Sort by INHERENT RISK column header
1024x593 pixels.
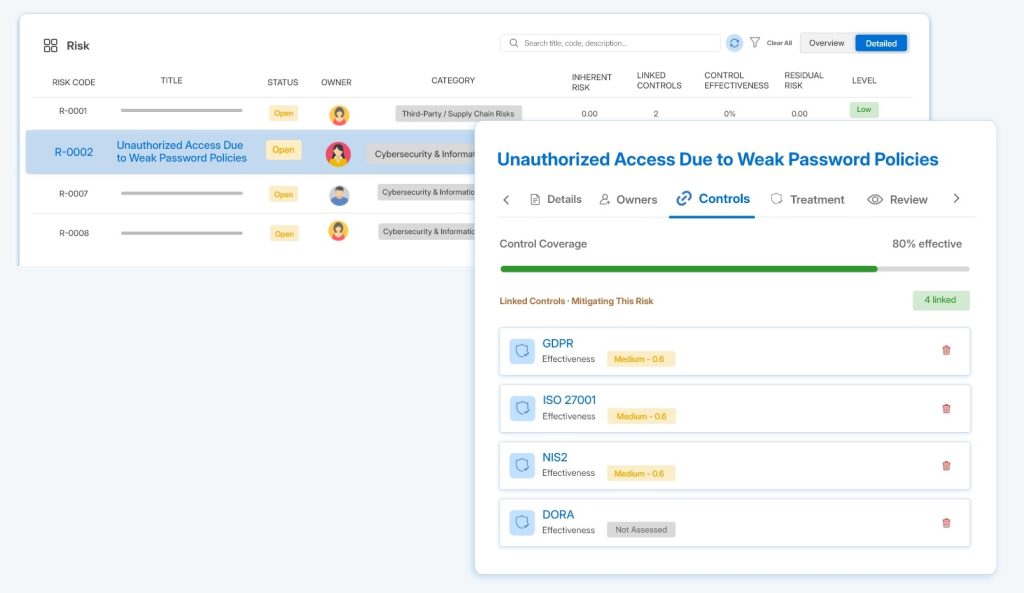point(592,82)
